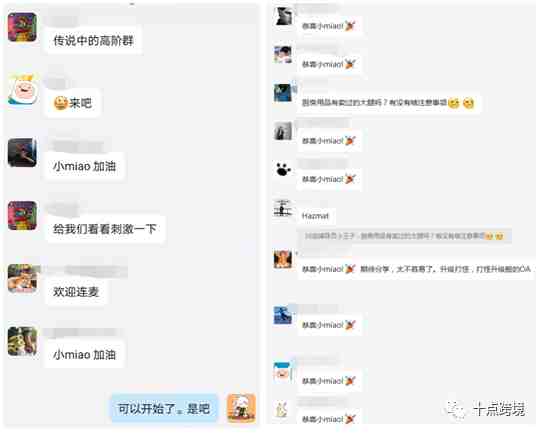Image resolution: width=542 pixels, height=434 pixels.
Task: Select the first '小miao 加油' message bubble
Action: [84, 167]
